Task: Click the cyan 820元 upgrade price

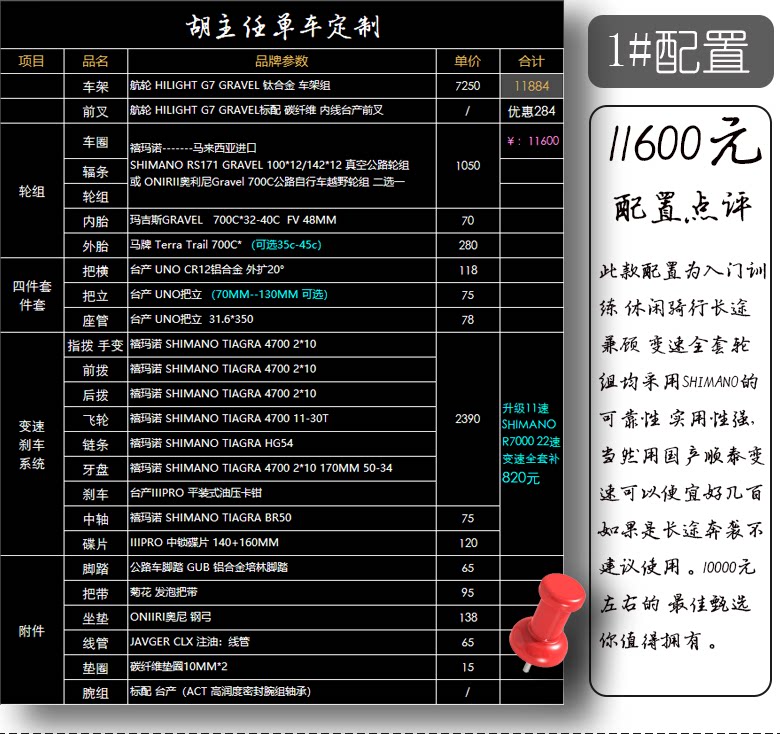Action: click(521, 478)
